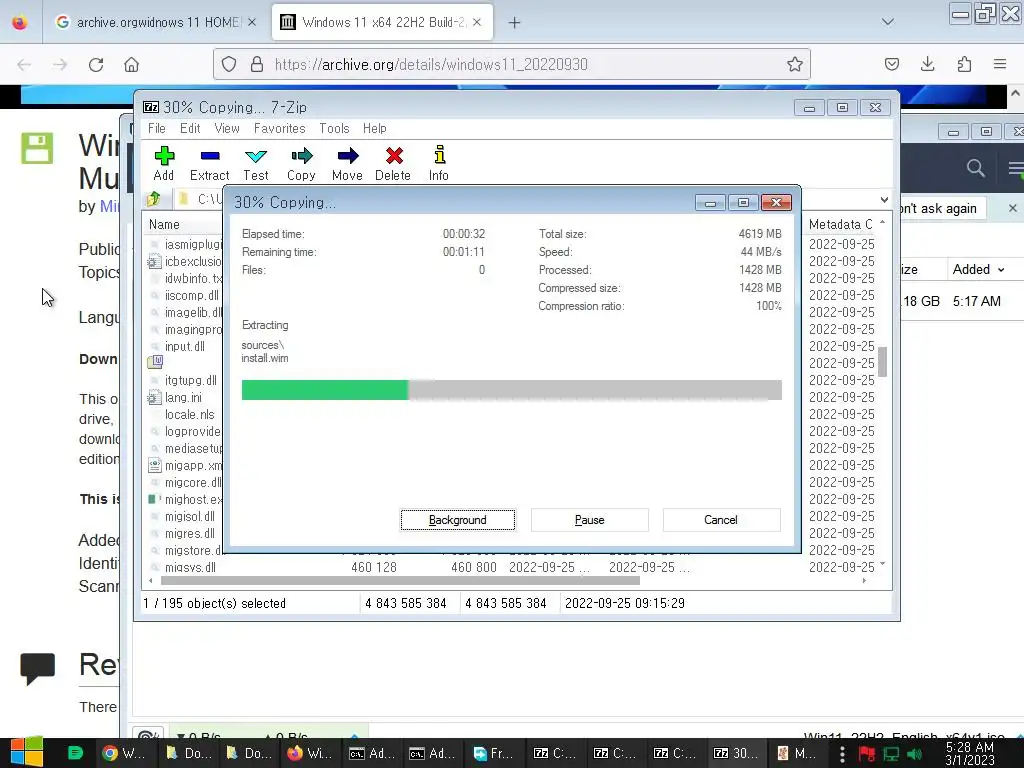This screenshot has width=1024, height=768.
Task: Click the Reviews speech bubble icon
Action: coord(37,668)
